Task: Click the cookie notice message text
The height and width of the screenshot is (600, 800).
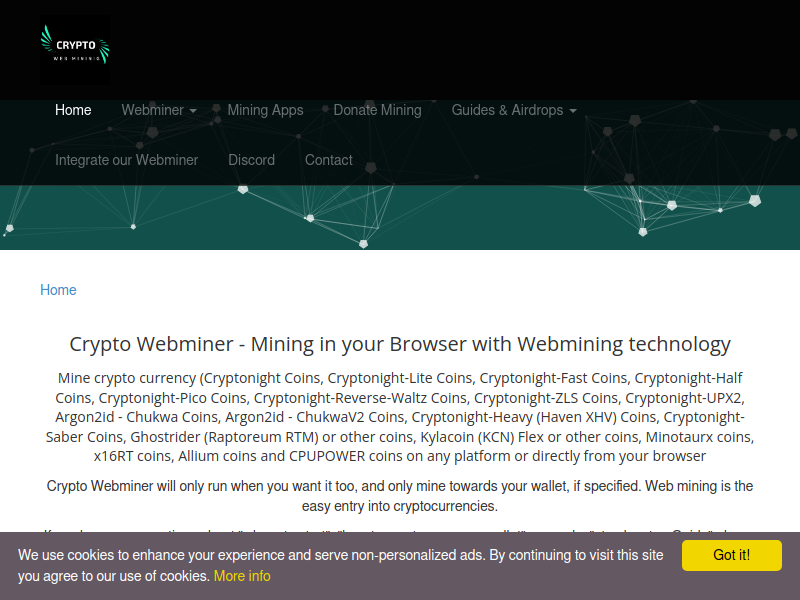Action: (341, 565)
